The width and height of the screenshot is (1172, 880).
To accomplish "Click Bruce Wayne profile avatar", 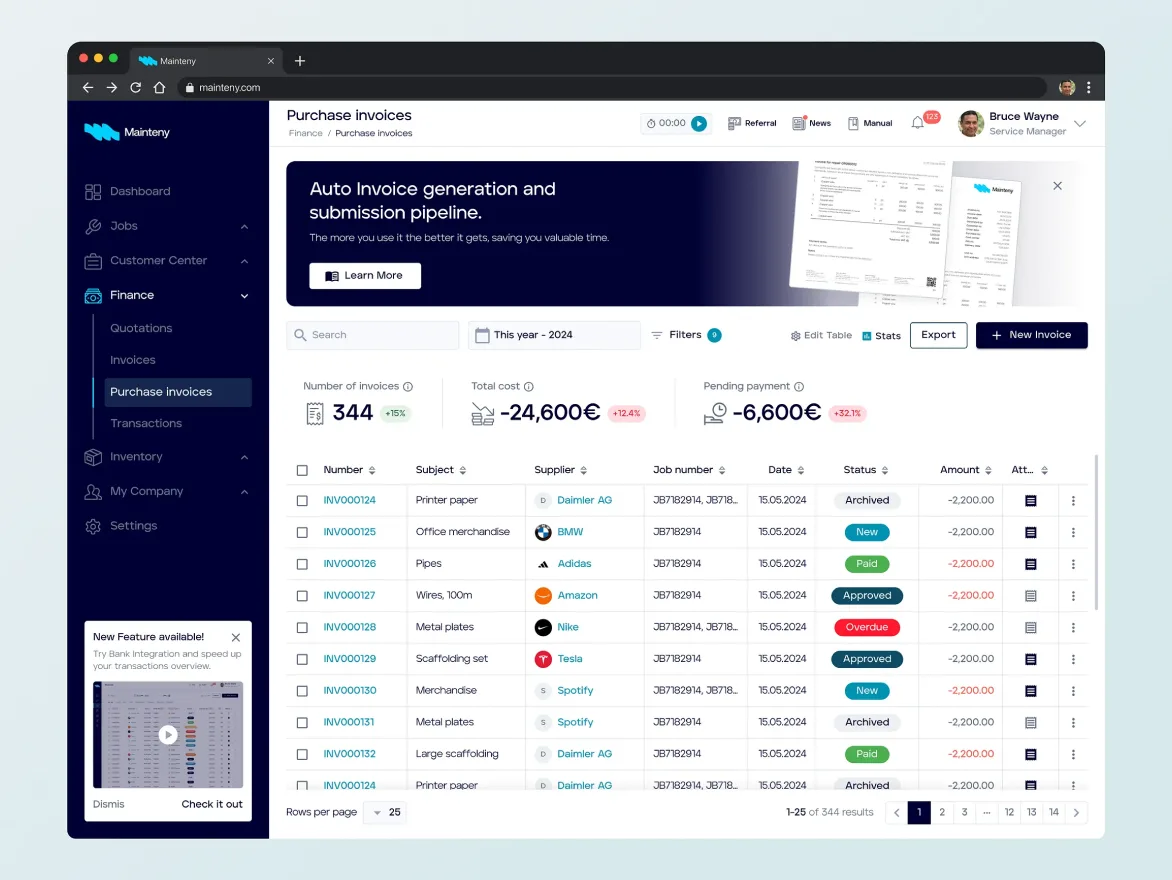I will coord(971,123).
